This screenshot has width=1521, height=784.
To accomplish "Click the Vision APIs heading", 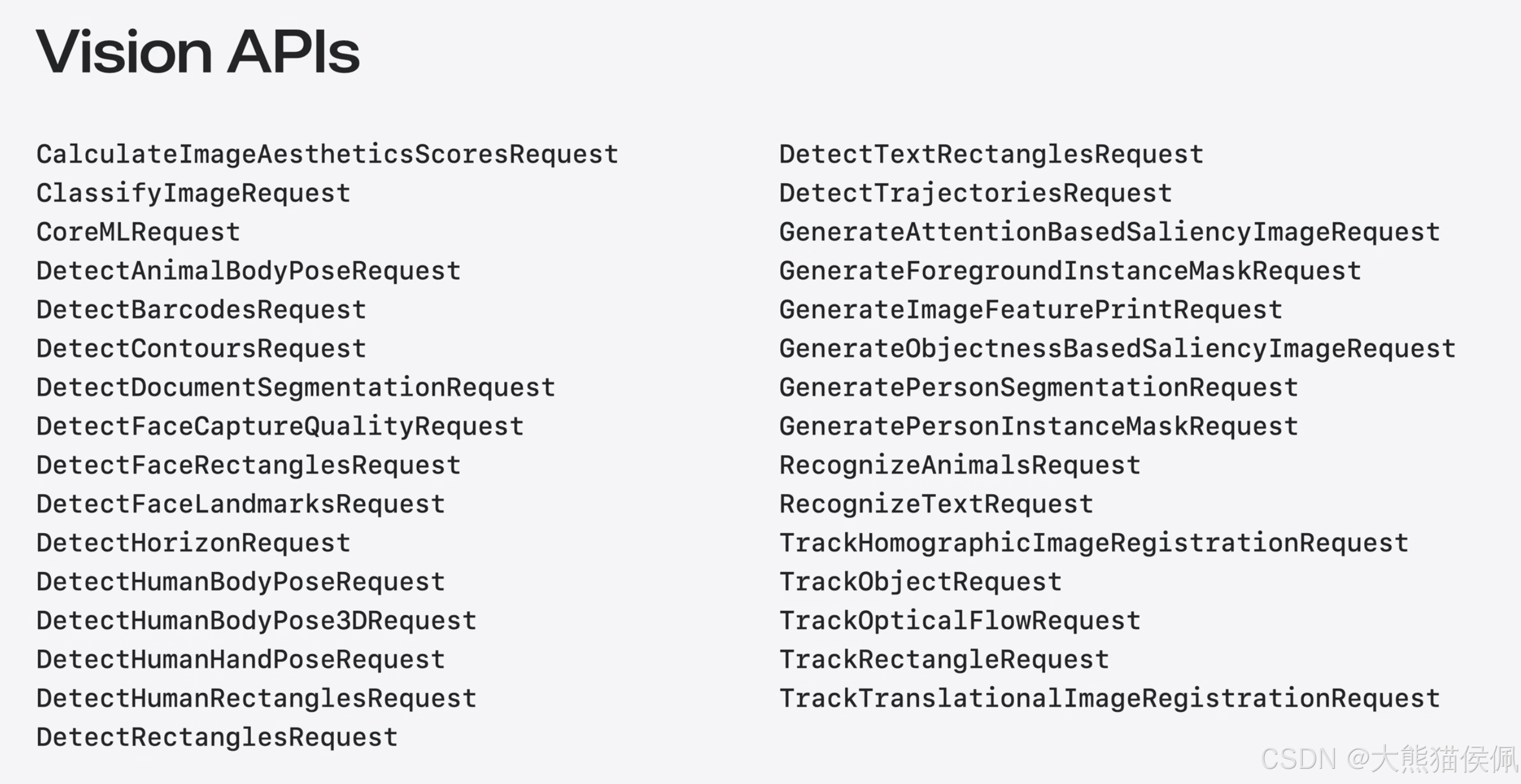I will pos(198,51).
